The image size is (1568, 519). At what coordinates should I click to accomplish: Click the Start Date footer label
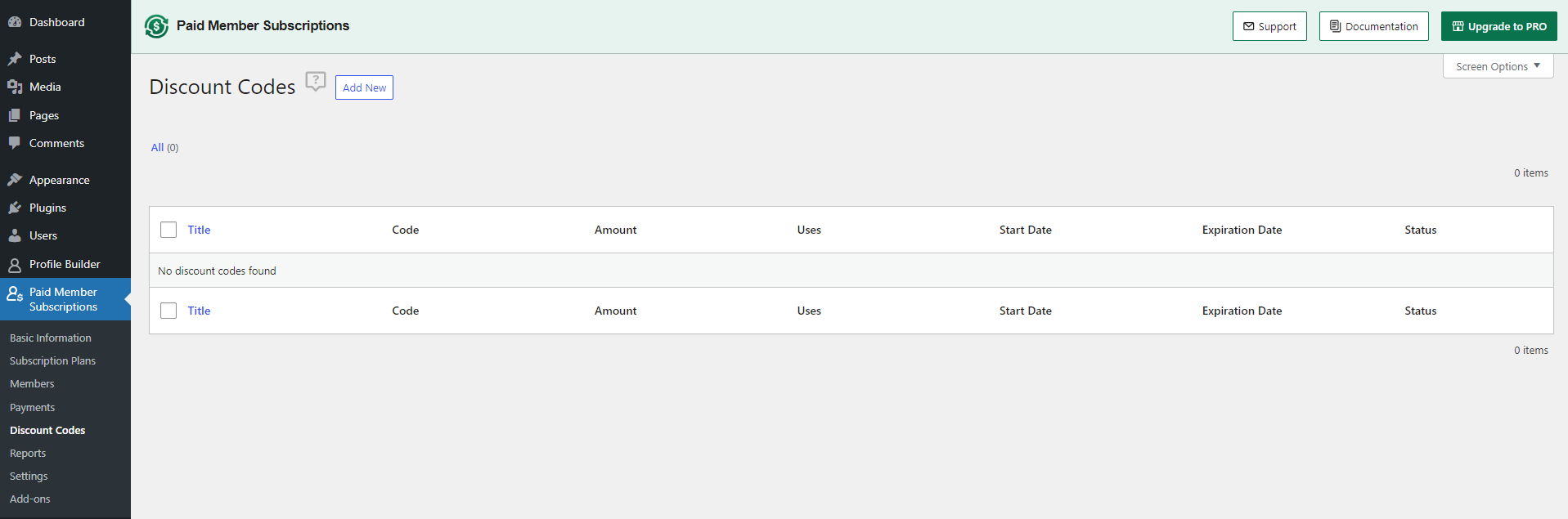tap(1026, 311)
